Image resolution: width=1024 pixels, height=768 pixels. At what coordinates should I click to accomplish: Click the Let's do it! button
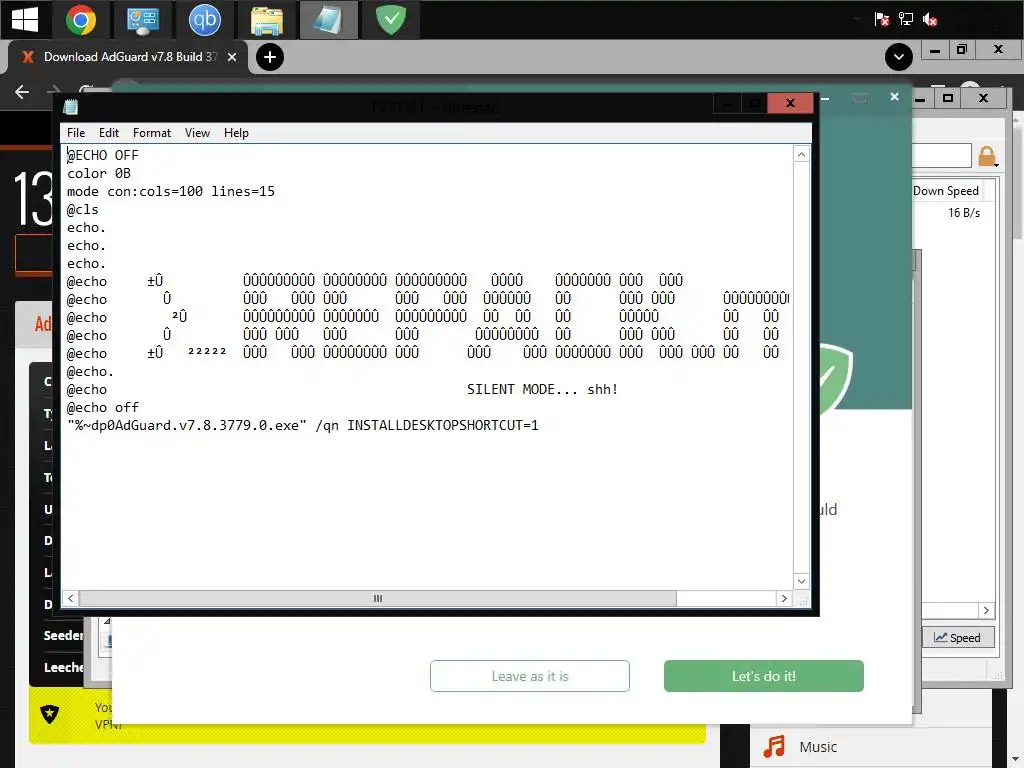763,676
